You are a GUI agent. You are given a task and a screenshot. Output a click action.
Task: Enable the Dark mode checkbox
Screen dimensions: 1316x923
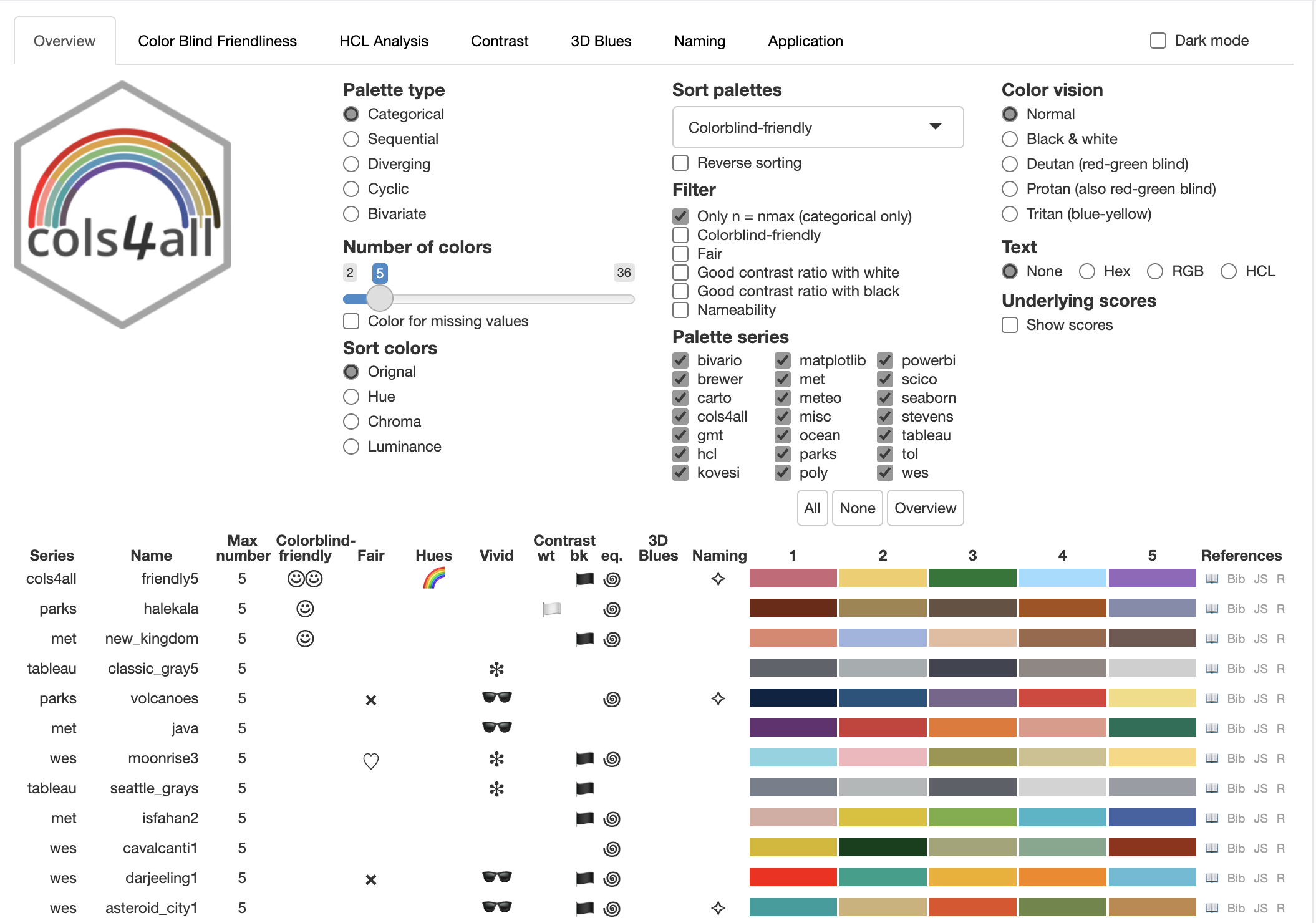click(1158, 41)
